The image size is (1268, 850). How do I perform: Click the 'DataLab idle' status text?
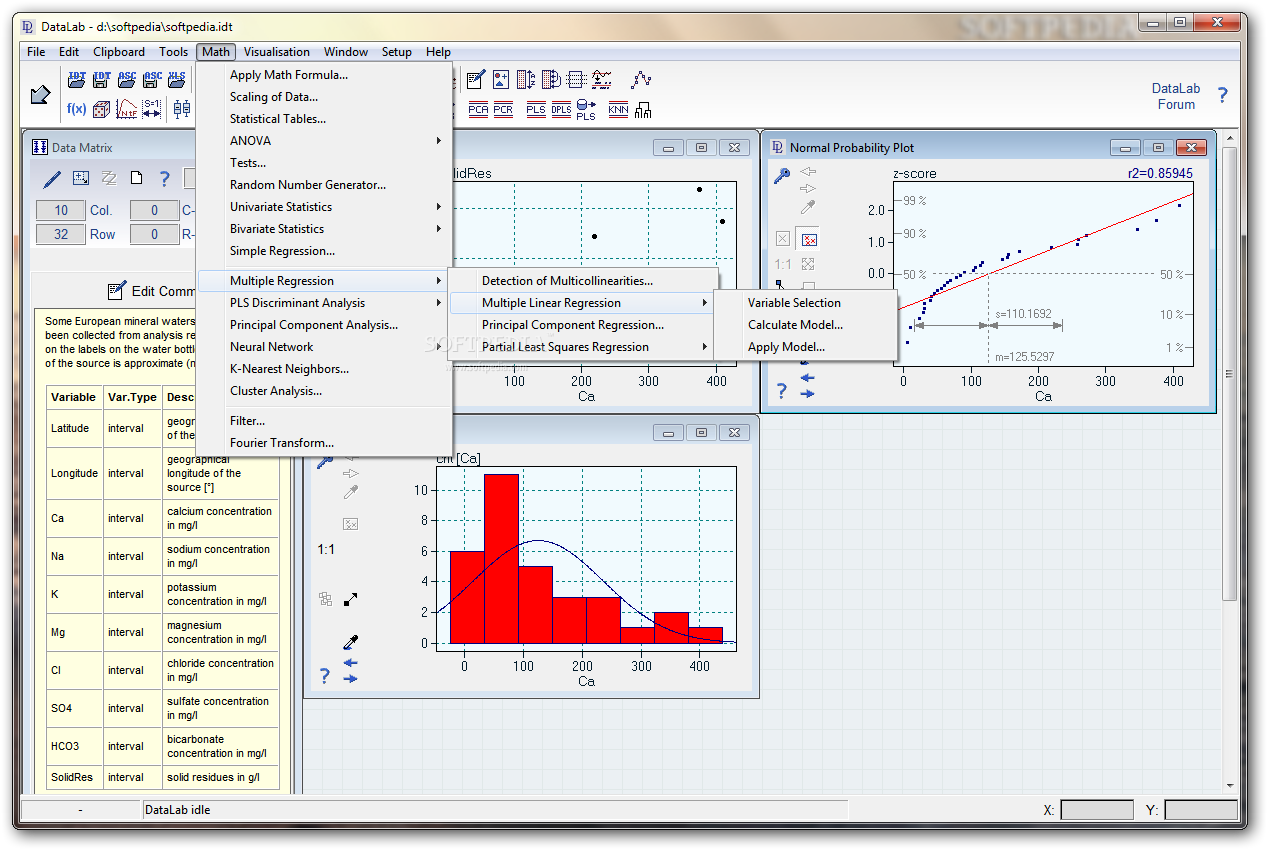click(x=178, y=810)
